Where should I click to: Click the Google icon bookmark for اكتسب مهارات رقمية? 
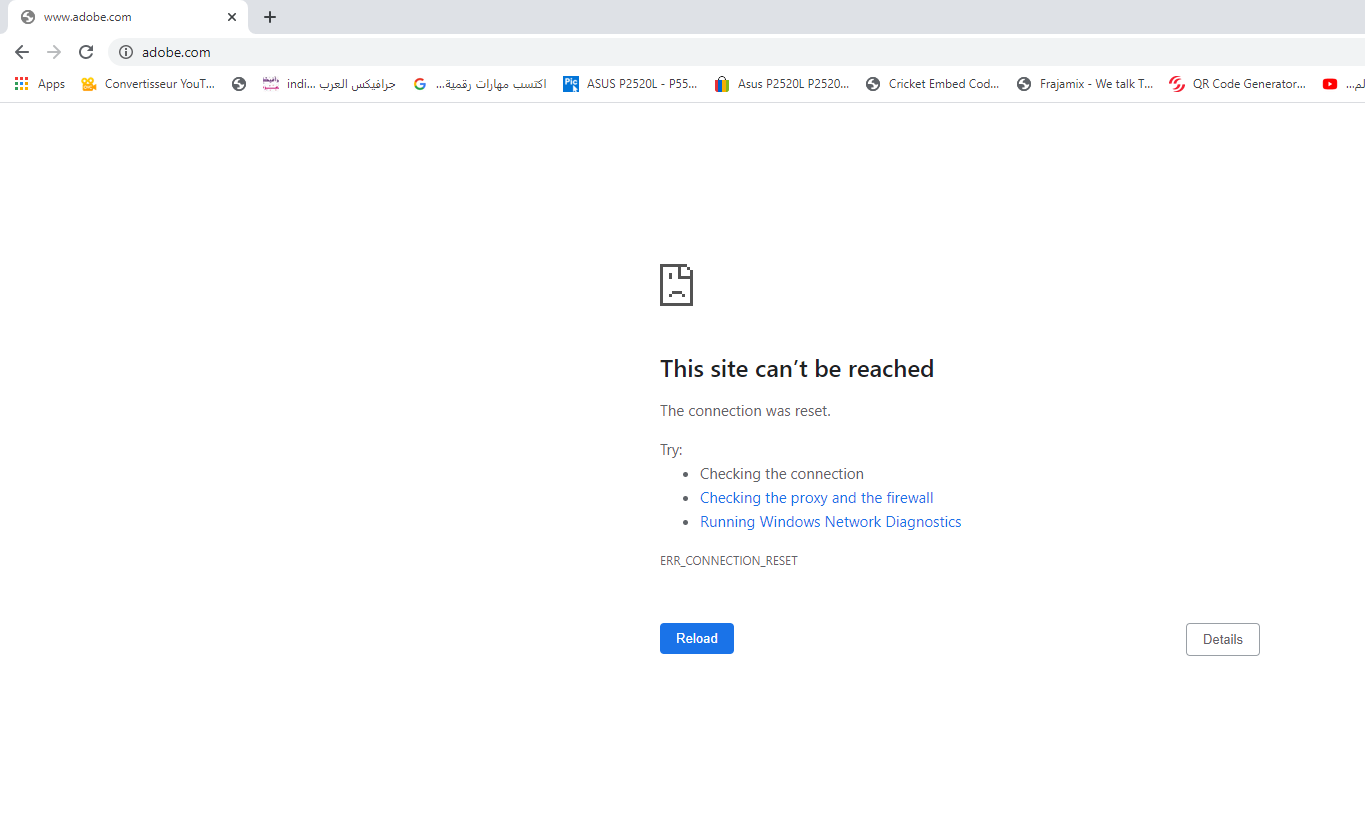[419, 83]
